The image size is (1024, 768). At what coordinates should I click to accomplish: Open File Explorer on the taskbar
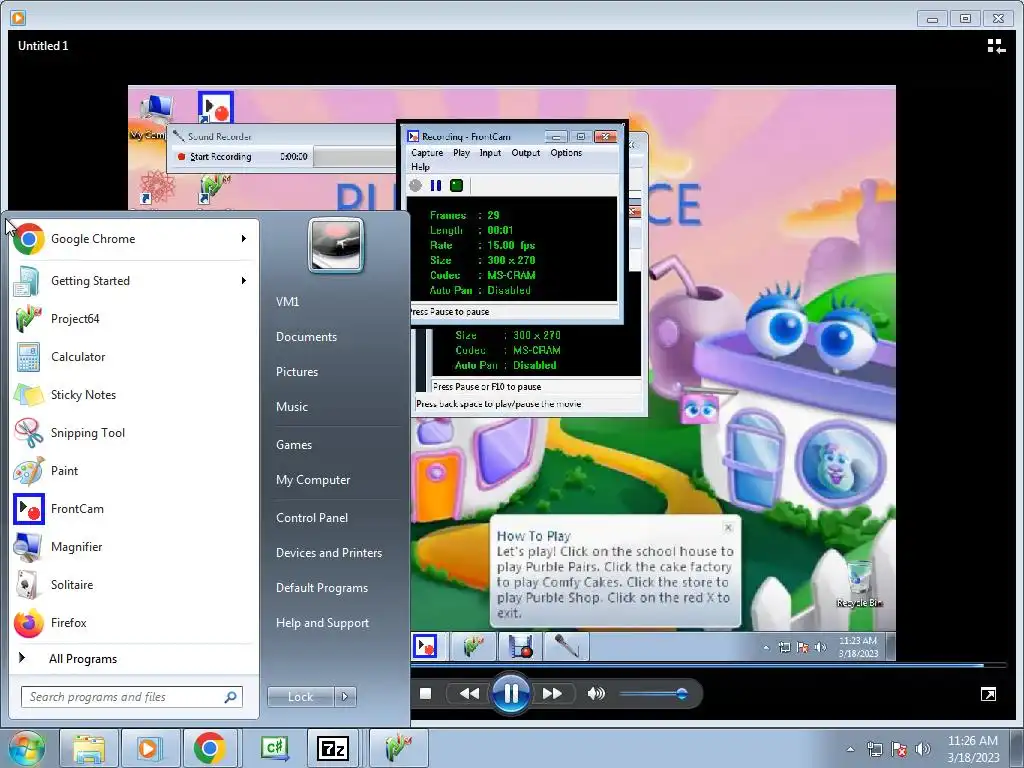89,748
